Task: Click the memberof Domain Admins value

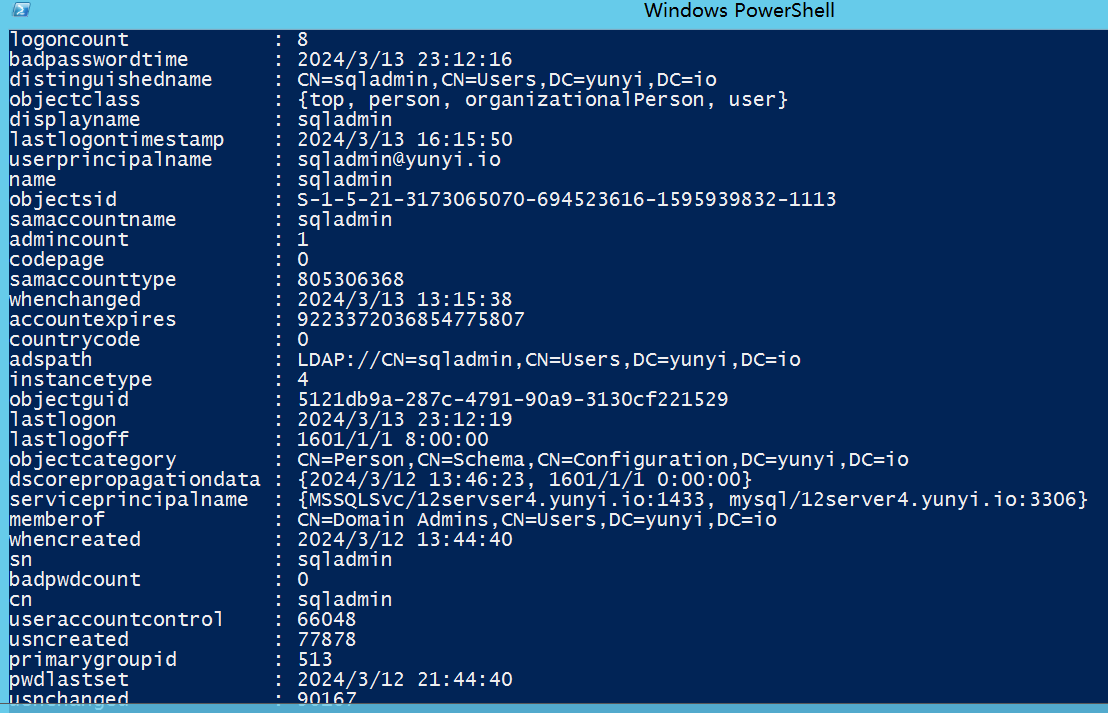Action: tap(537, 519)
